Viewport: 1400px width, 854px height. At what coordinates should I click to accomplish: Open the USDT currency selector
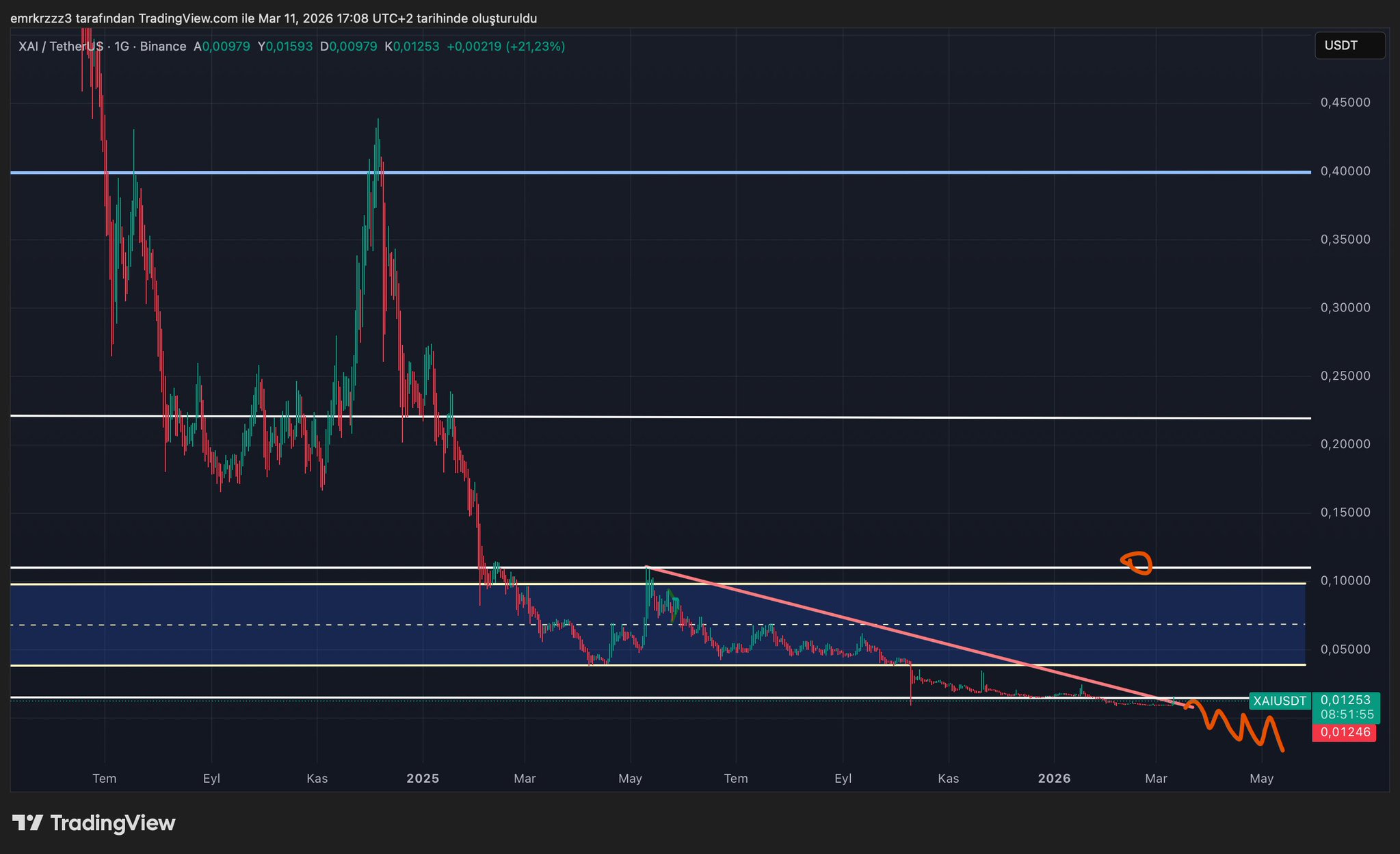(x=1349, y=46)
